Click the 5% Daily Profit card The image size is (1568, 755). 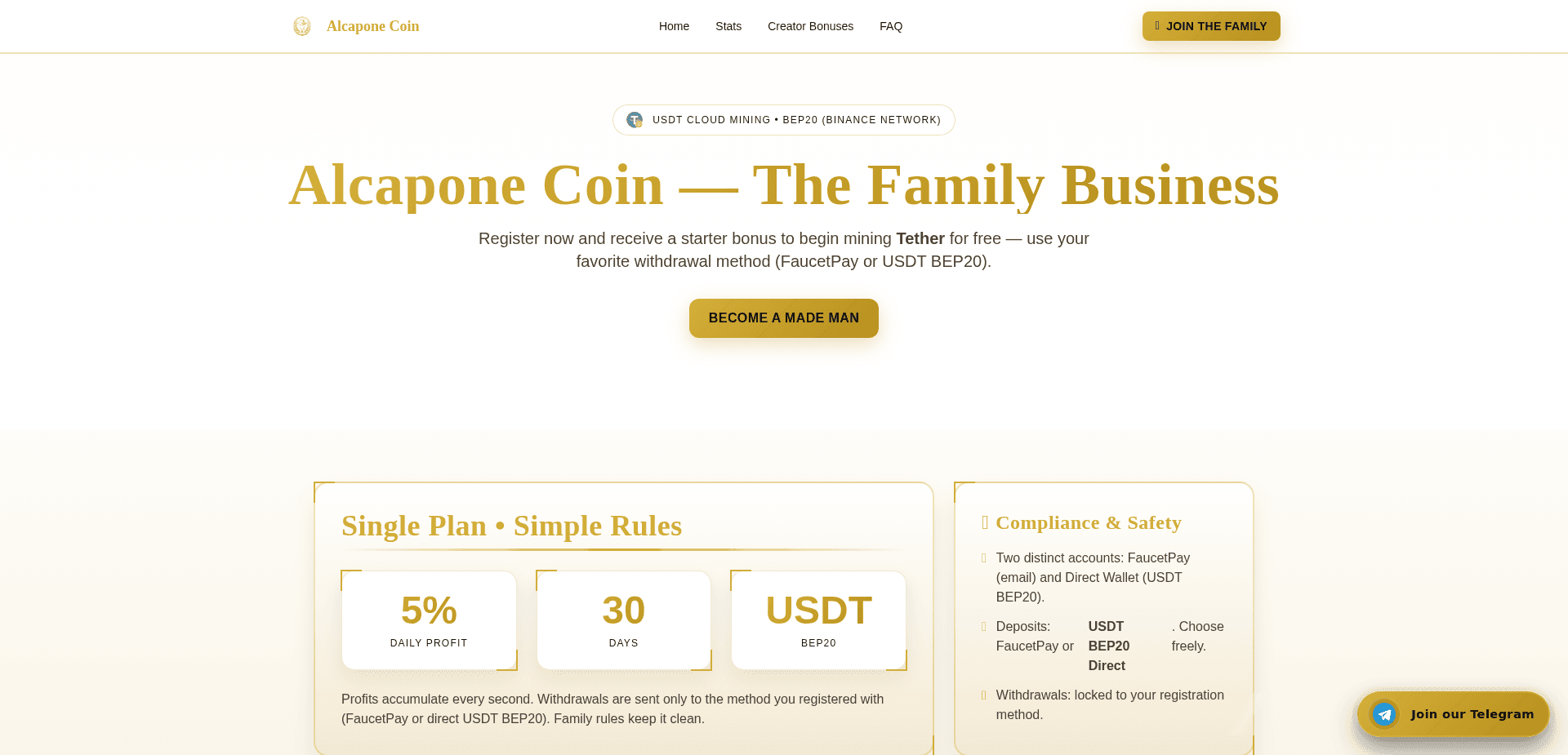pyautogui.click(x=428, y=620)
